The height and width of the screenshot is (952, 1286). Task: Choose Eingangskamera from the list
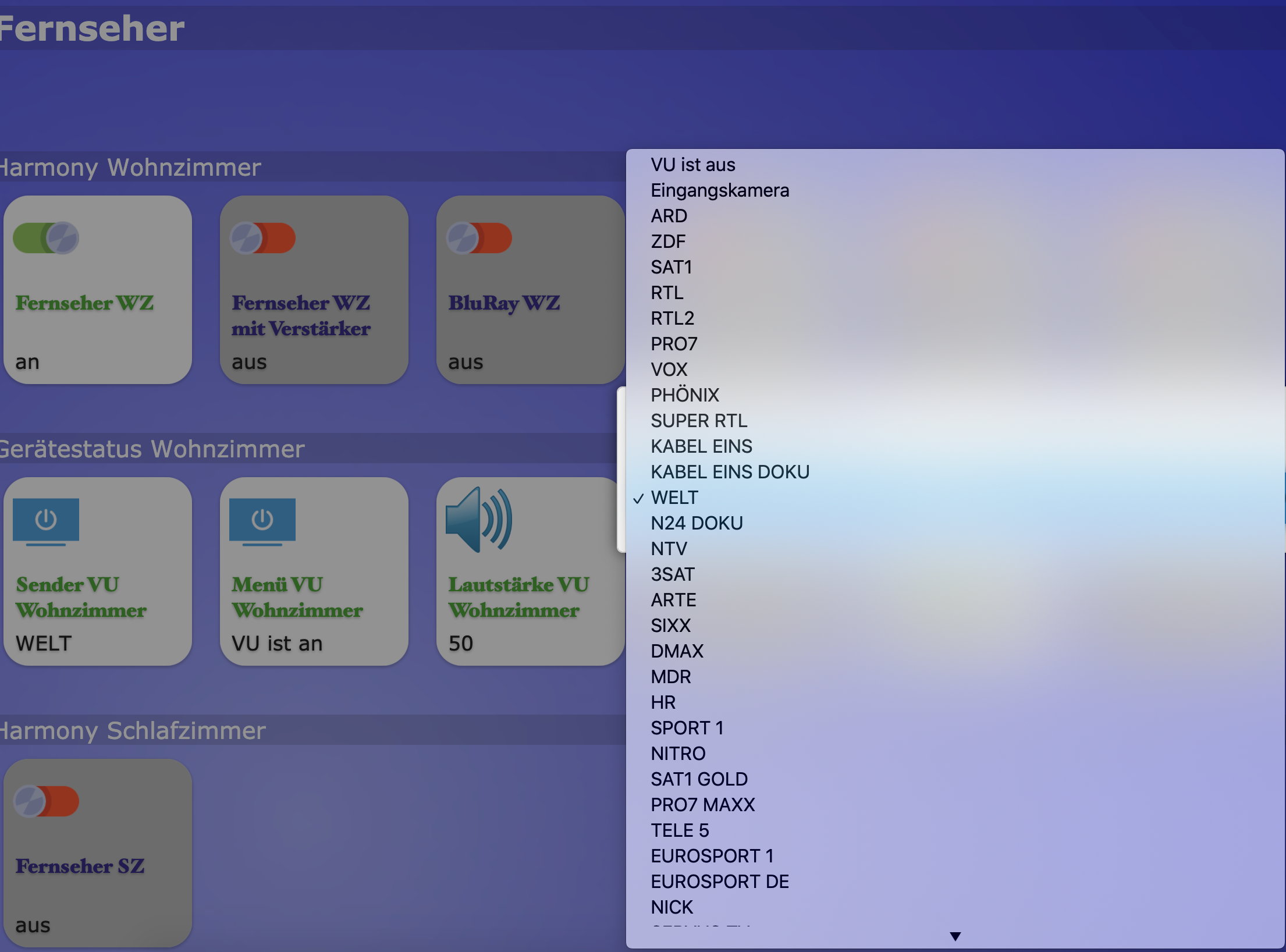pyautogui.click(x=955, y=190)
